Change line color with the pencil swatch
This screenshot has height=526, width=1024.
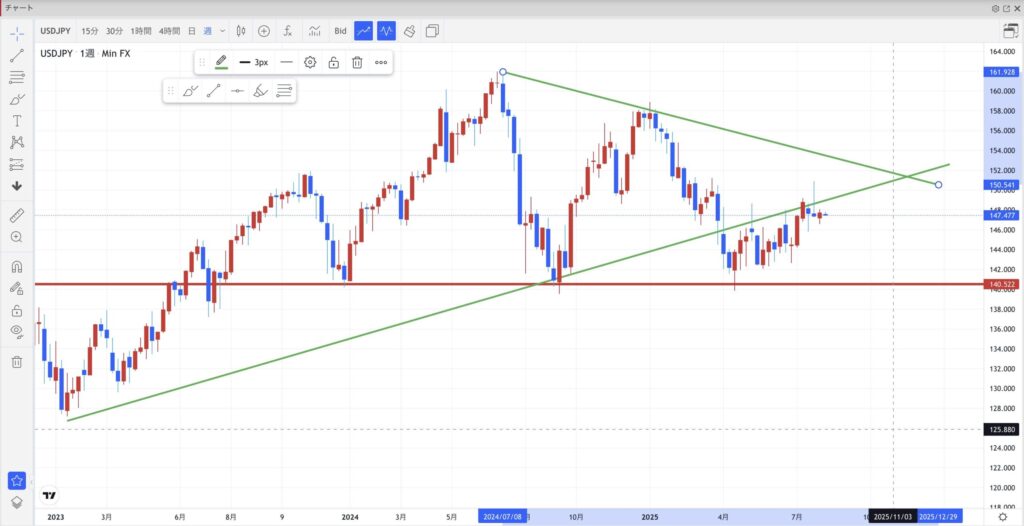coord(221,62)
